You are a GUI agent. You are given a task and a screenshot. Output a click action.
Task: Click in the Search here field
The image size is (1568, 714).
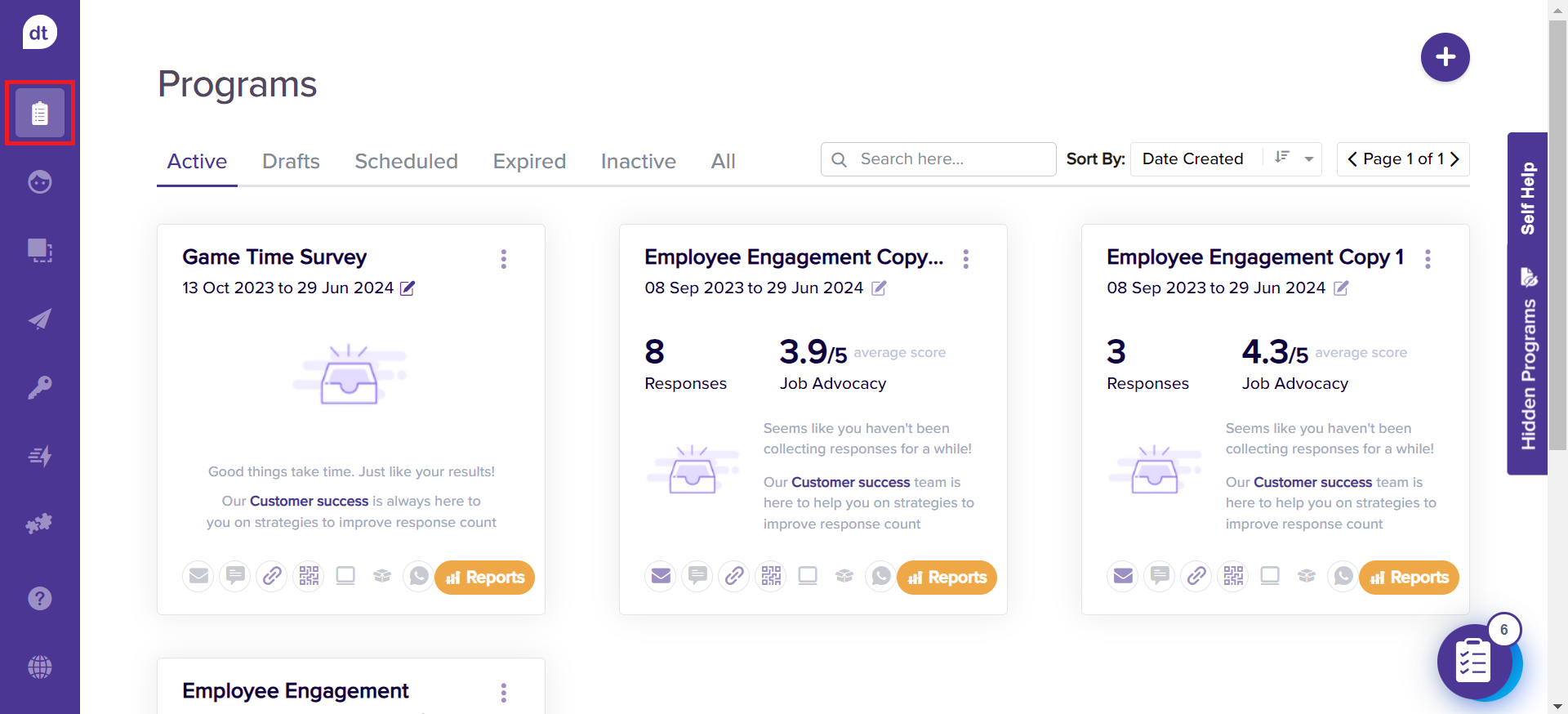pyautogui.click(x=947, y=159)
